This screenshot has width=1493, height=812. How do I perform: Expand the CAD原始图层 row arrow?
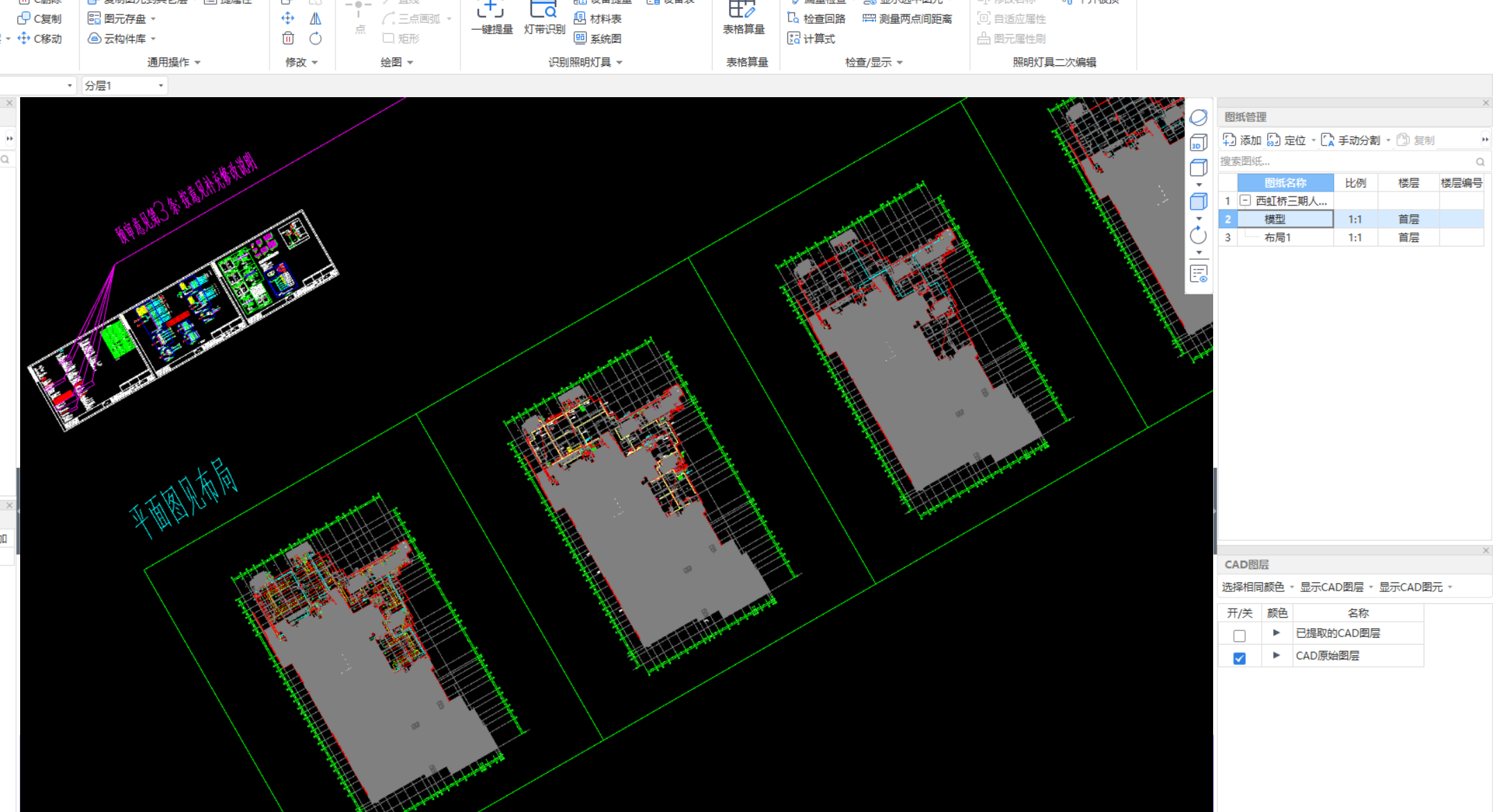click(1276, 655)
